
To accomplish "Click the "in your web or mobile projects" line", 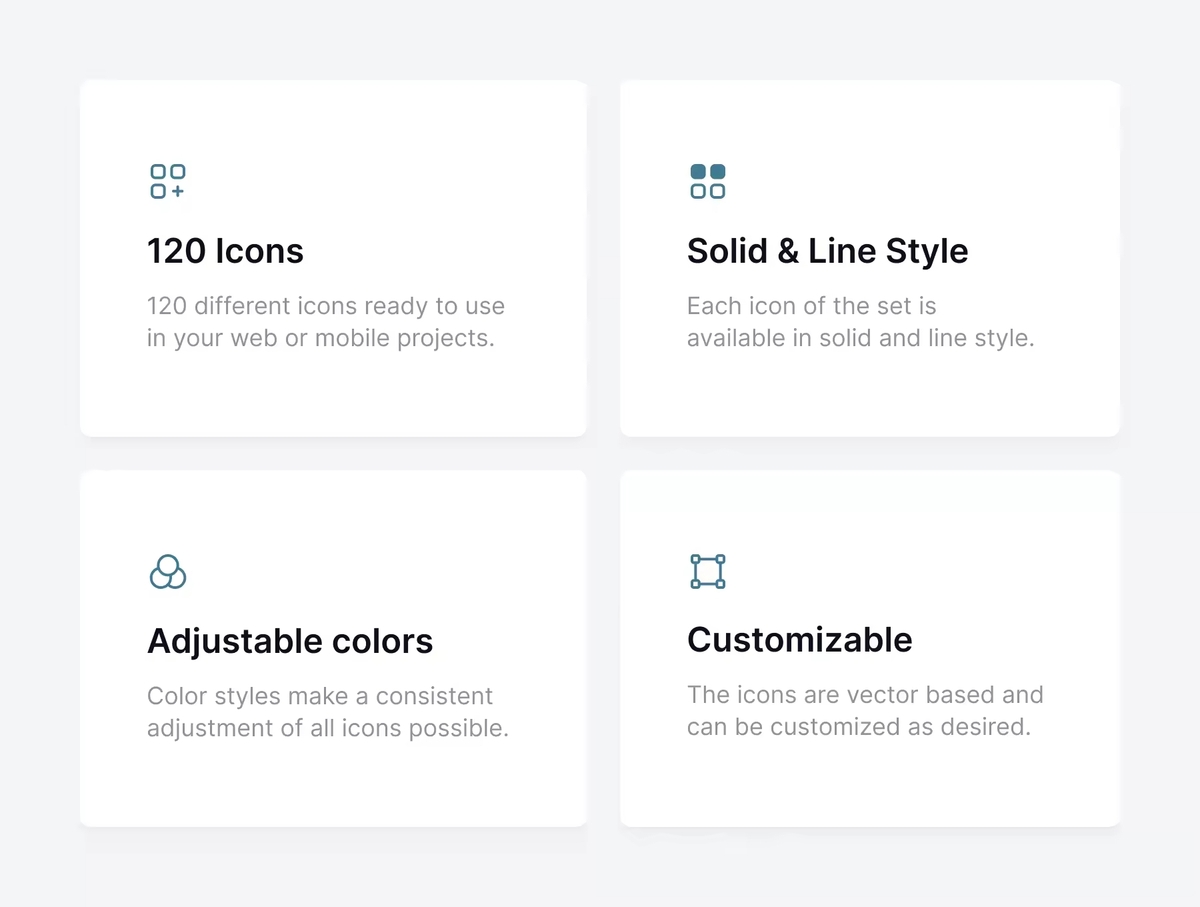I will pos(320,338).
